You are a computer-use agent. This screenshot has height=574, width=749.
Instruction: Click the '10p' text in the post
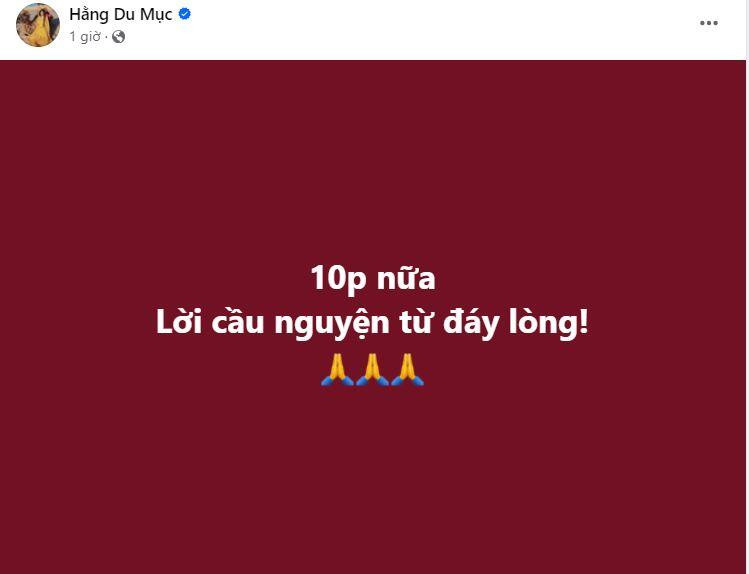pos(338,278)
